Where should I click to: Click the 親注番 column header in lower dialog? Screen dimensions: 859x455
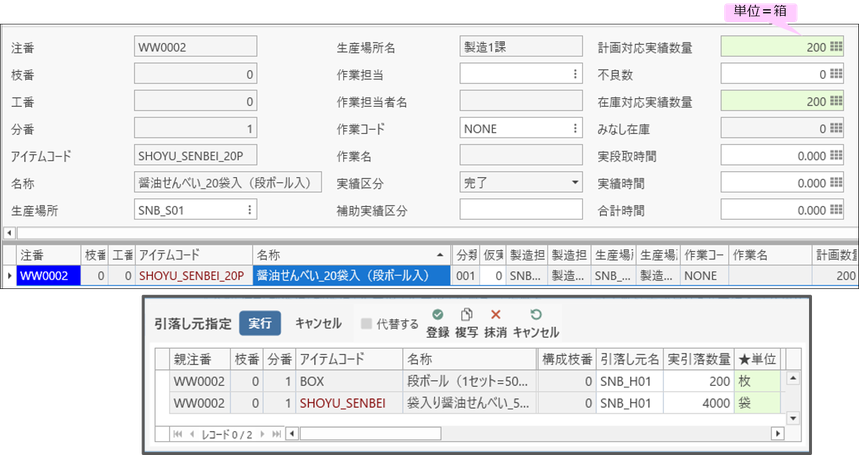click(200, 359)
